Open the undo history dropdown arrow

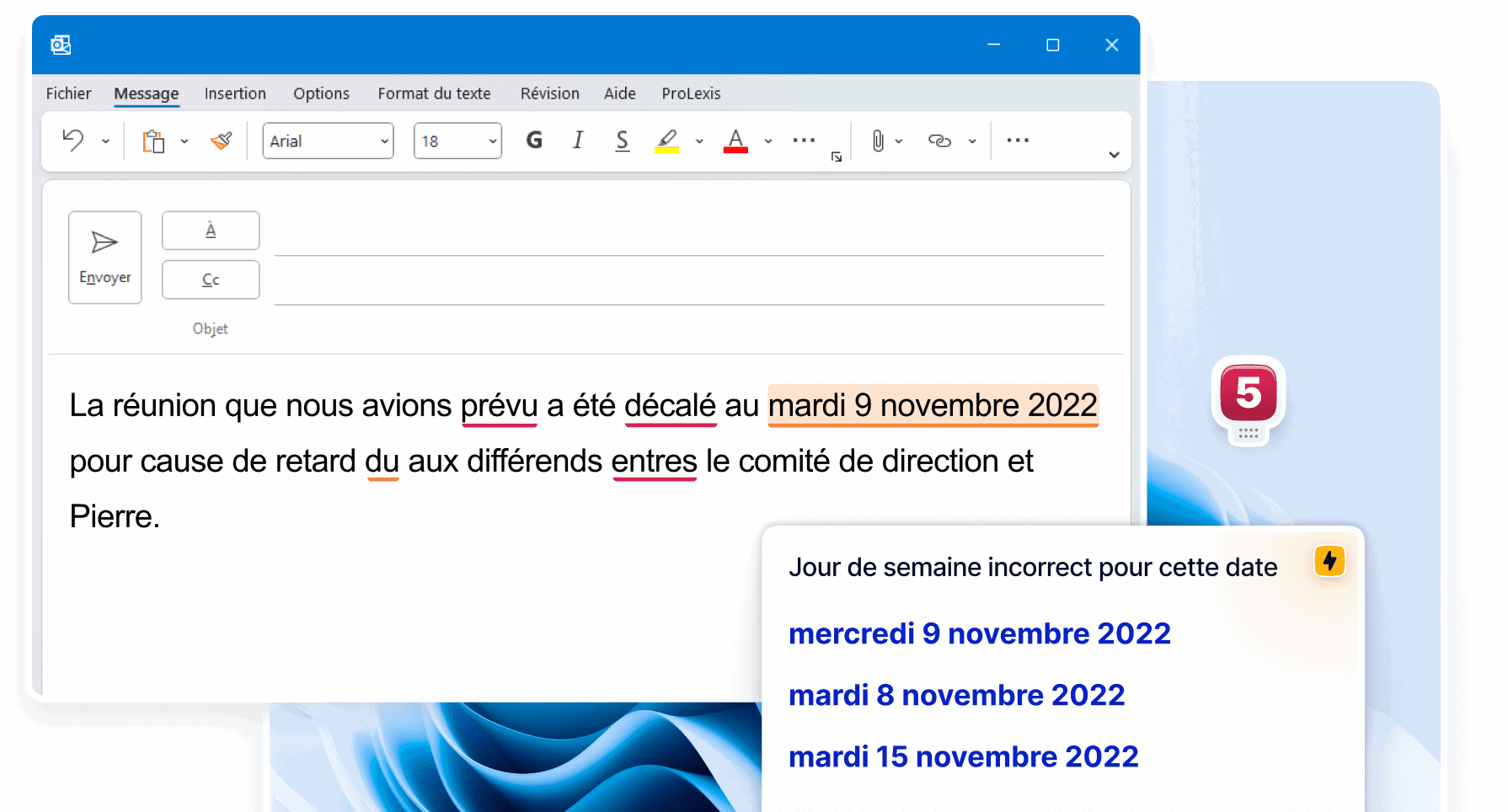(x=105, y=142)
